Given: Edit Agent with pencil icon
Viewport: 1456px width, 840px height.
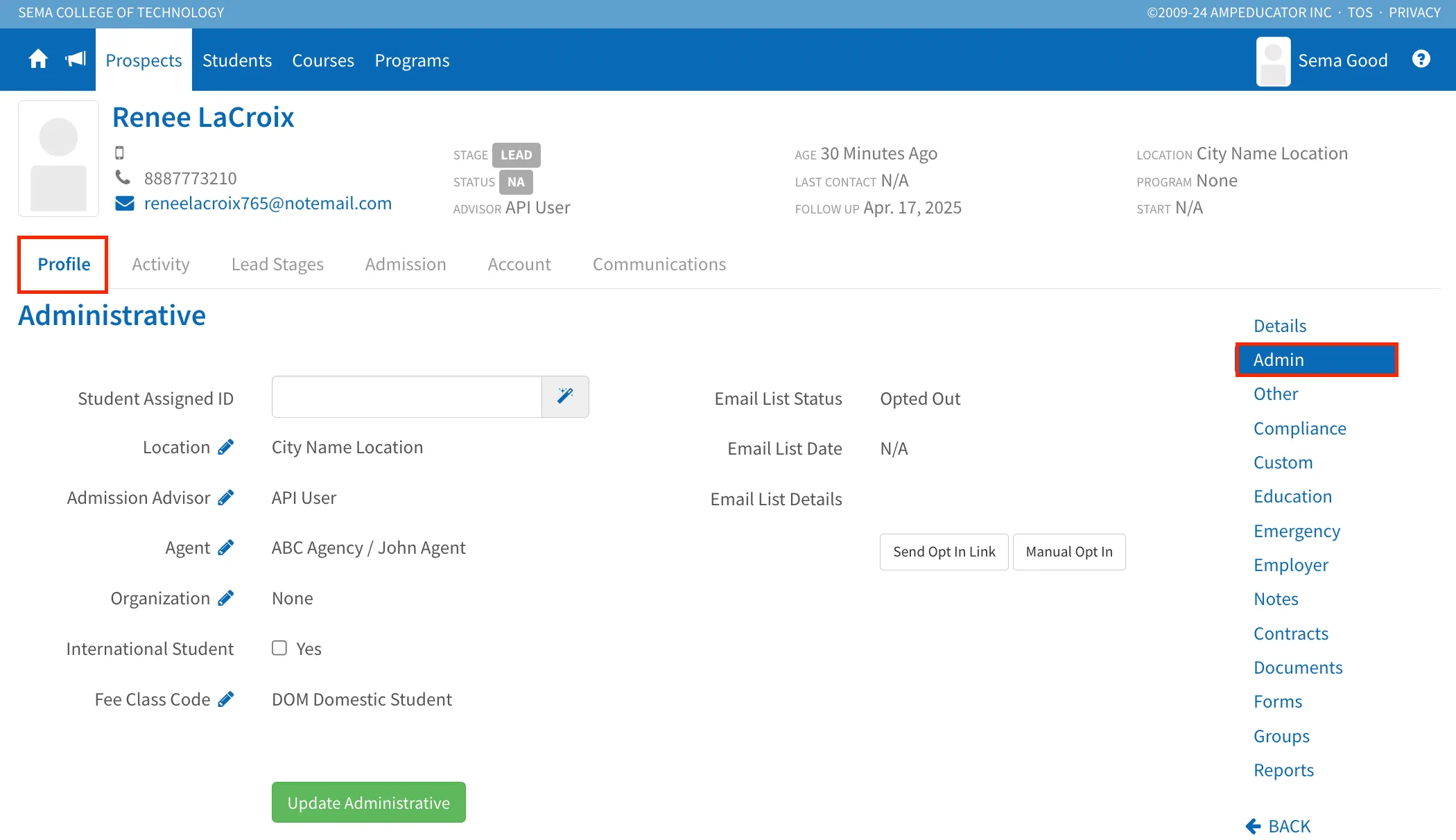Looking at the screenshot, I should 225,548.
